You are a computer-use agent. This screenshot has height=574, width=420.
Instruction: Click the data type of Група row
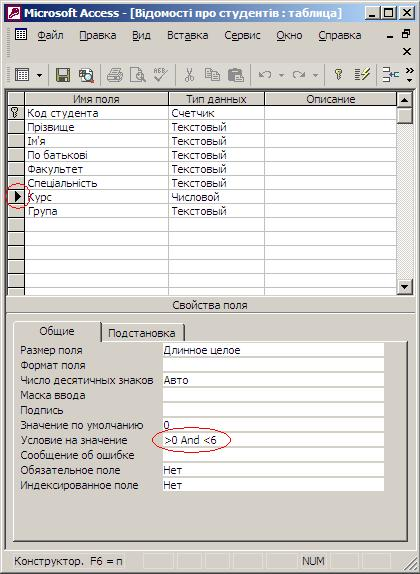tap(216, 211)
